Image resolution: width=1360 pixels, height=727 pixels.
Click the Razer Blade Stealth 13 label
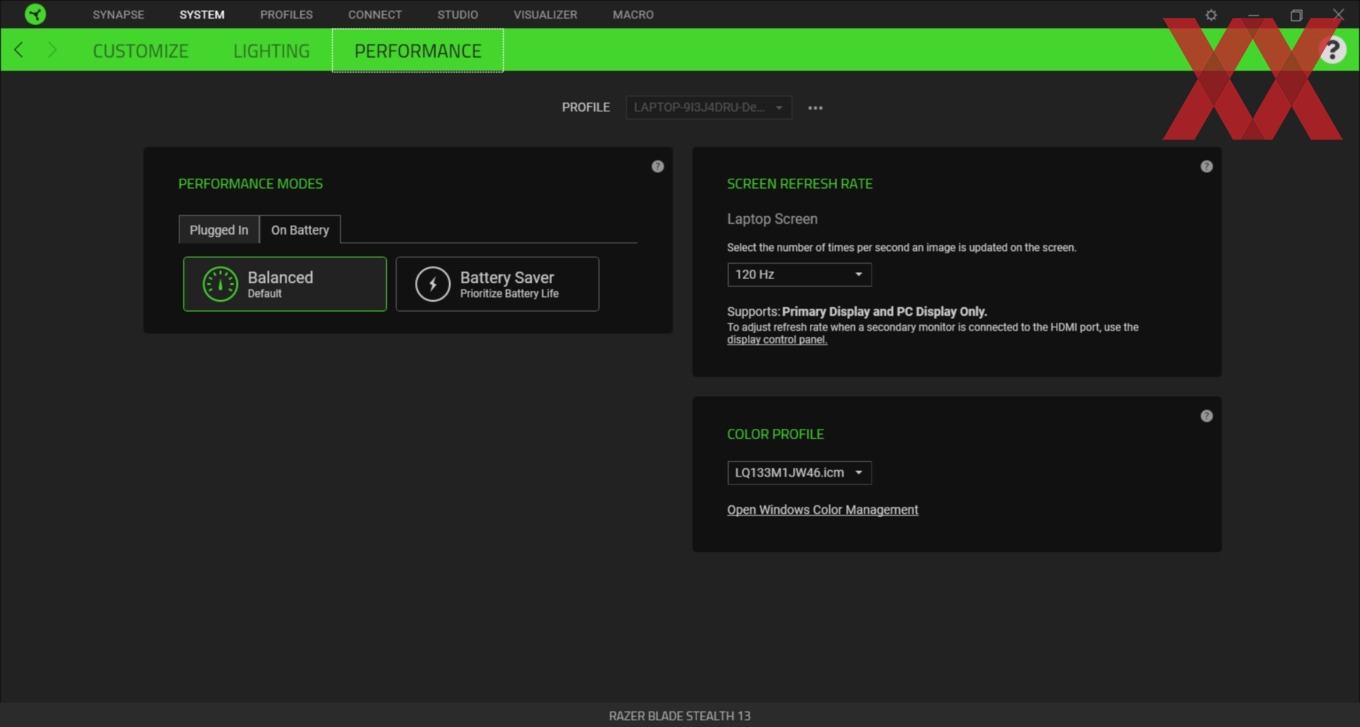[680, 716]
